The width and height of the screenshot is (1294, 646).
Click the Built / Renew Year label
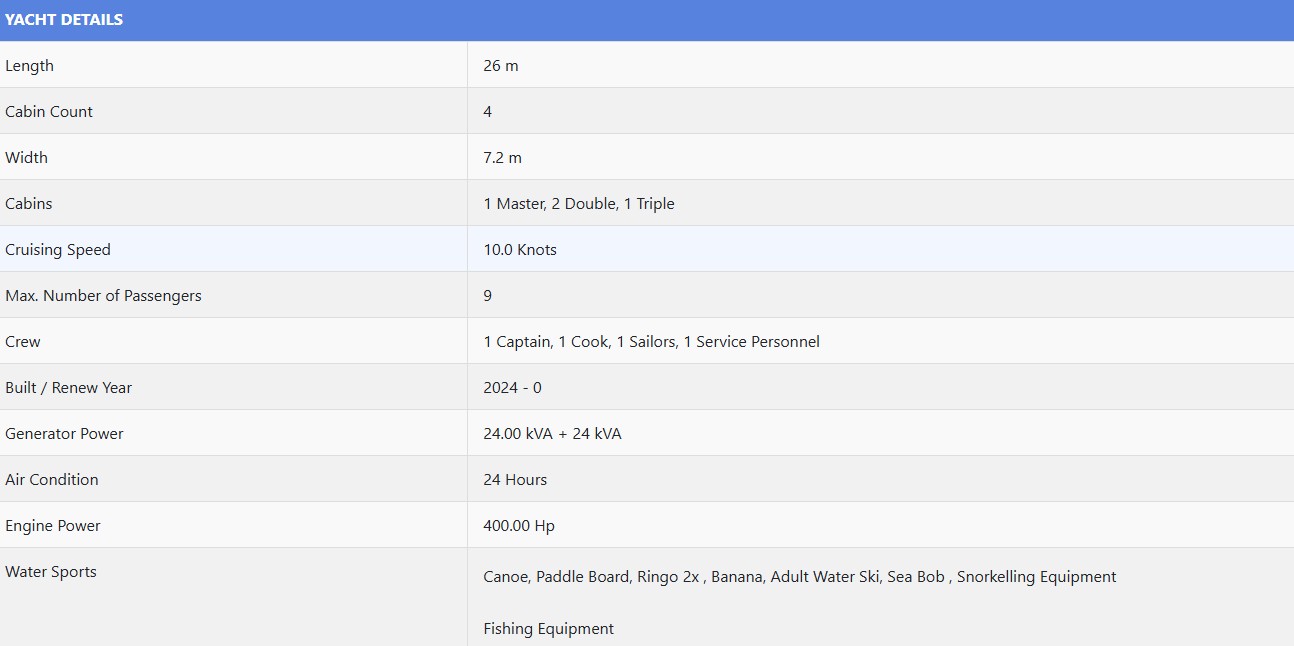68,388
